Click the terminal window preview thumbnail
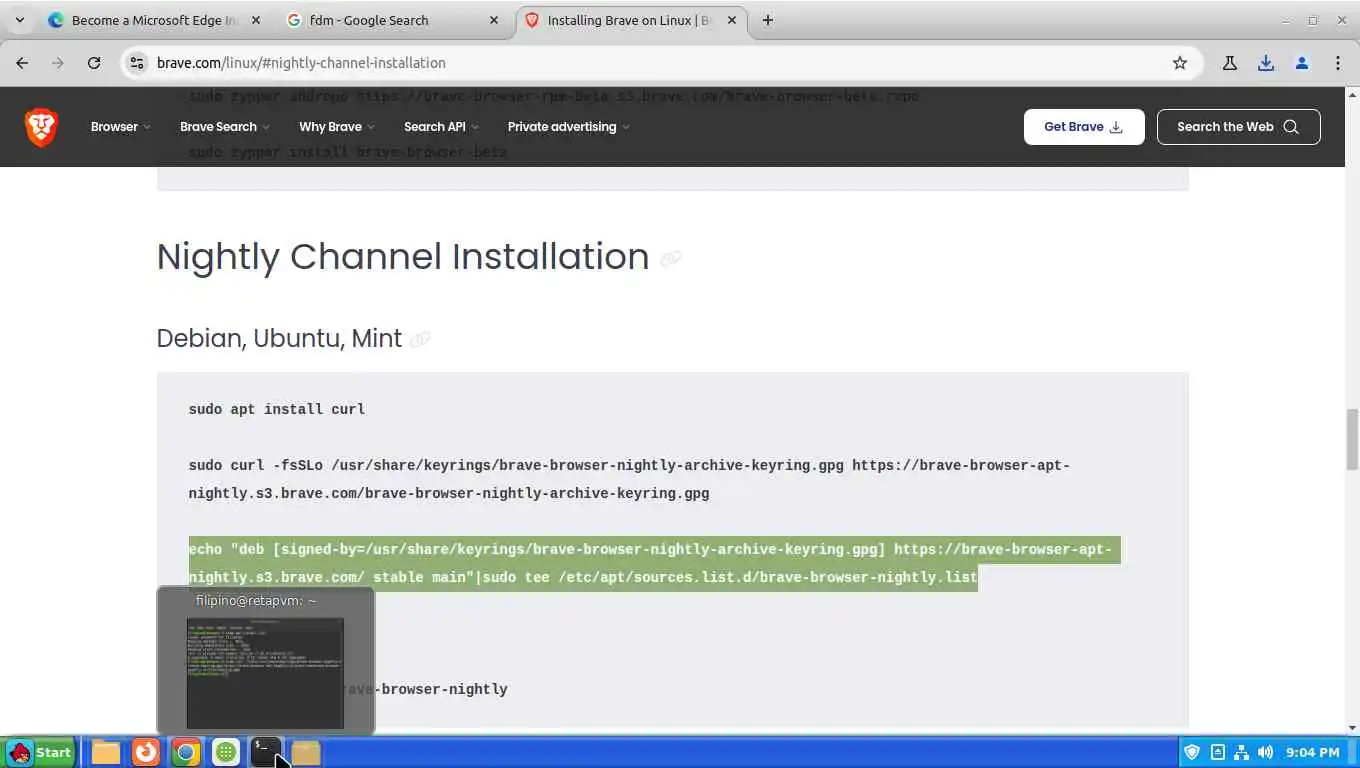Screen dimensions: 1360x768 [265, 673]
